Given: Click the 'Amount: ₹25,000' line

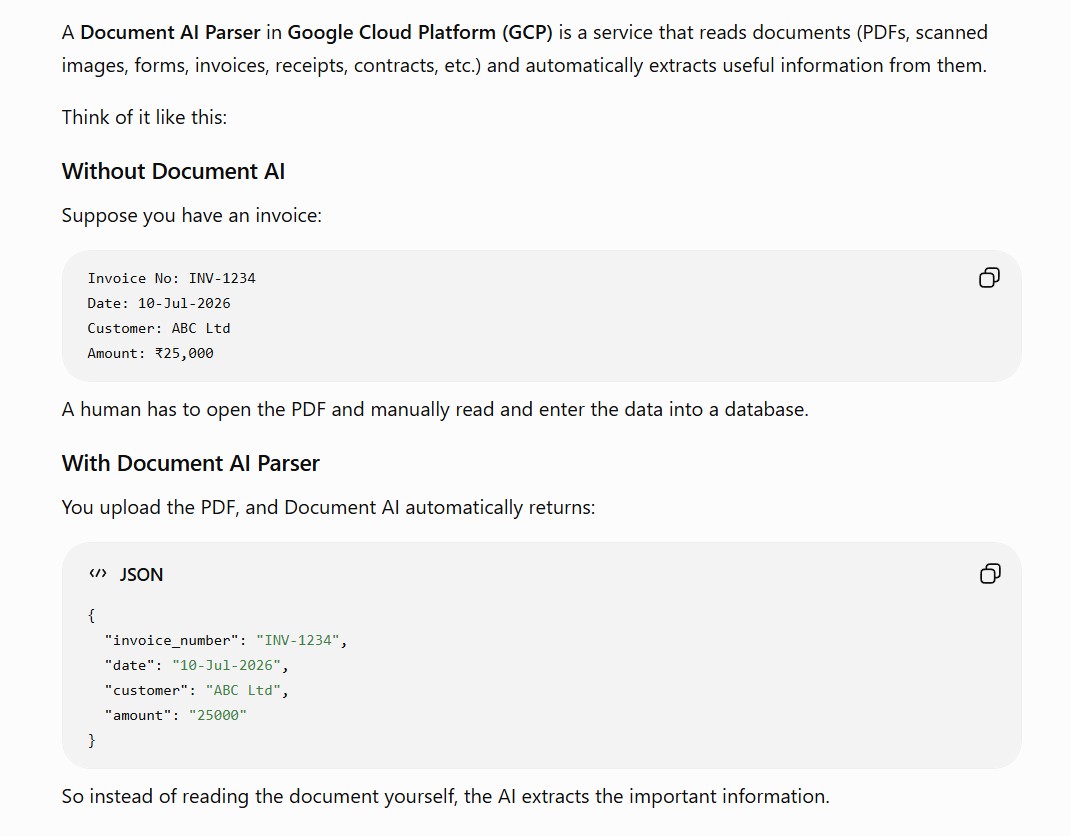Looking at the screenshot, I should 150,353.
